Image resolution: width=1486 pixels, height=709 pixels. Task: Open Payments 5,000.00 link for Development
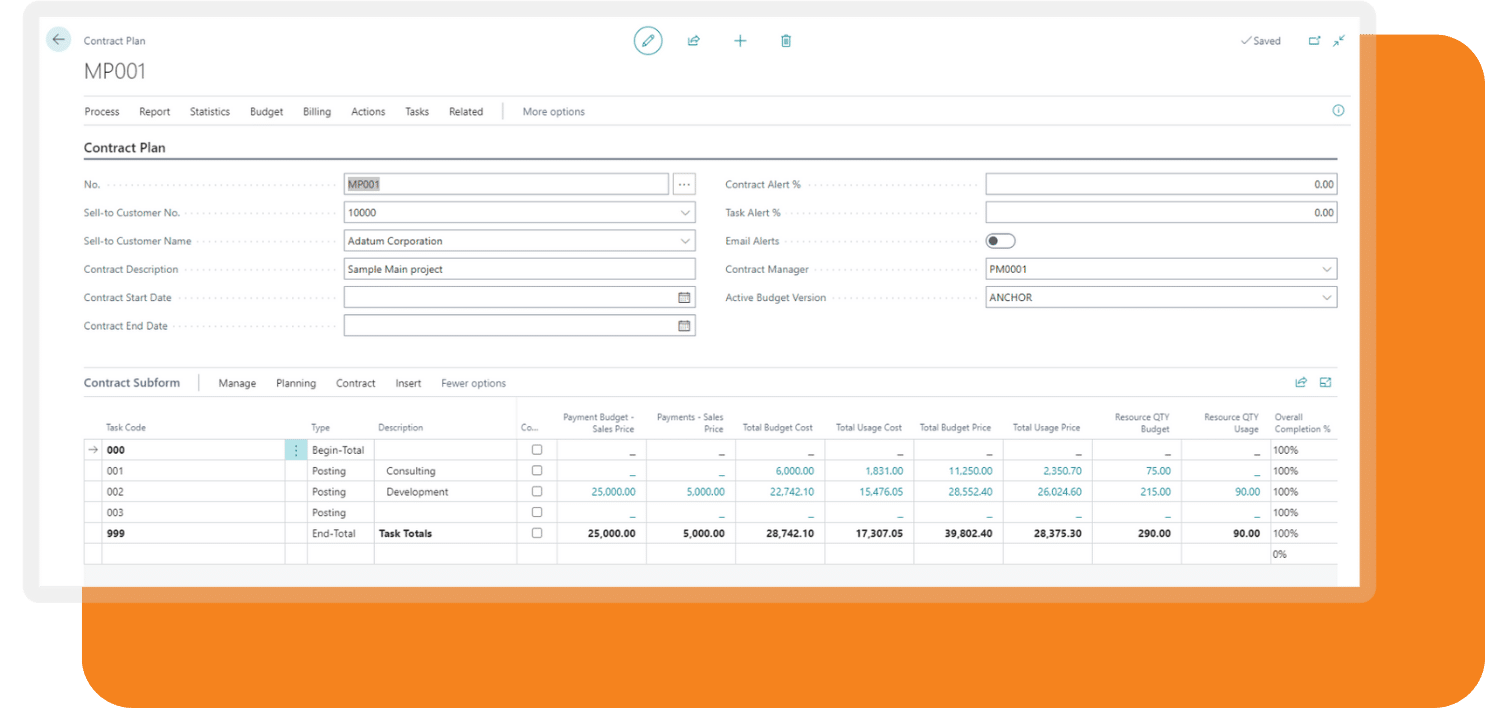(705, 492)
